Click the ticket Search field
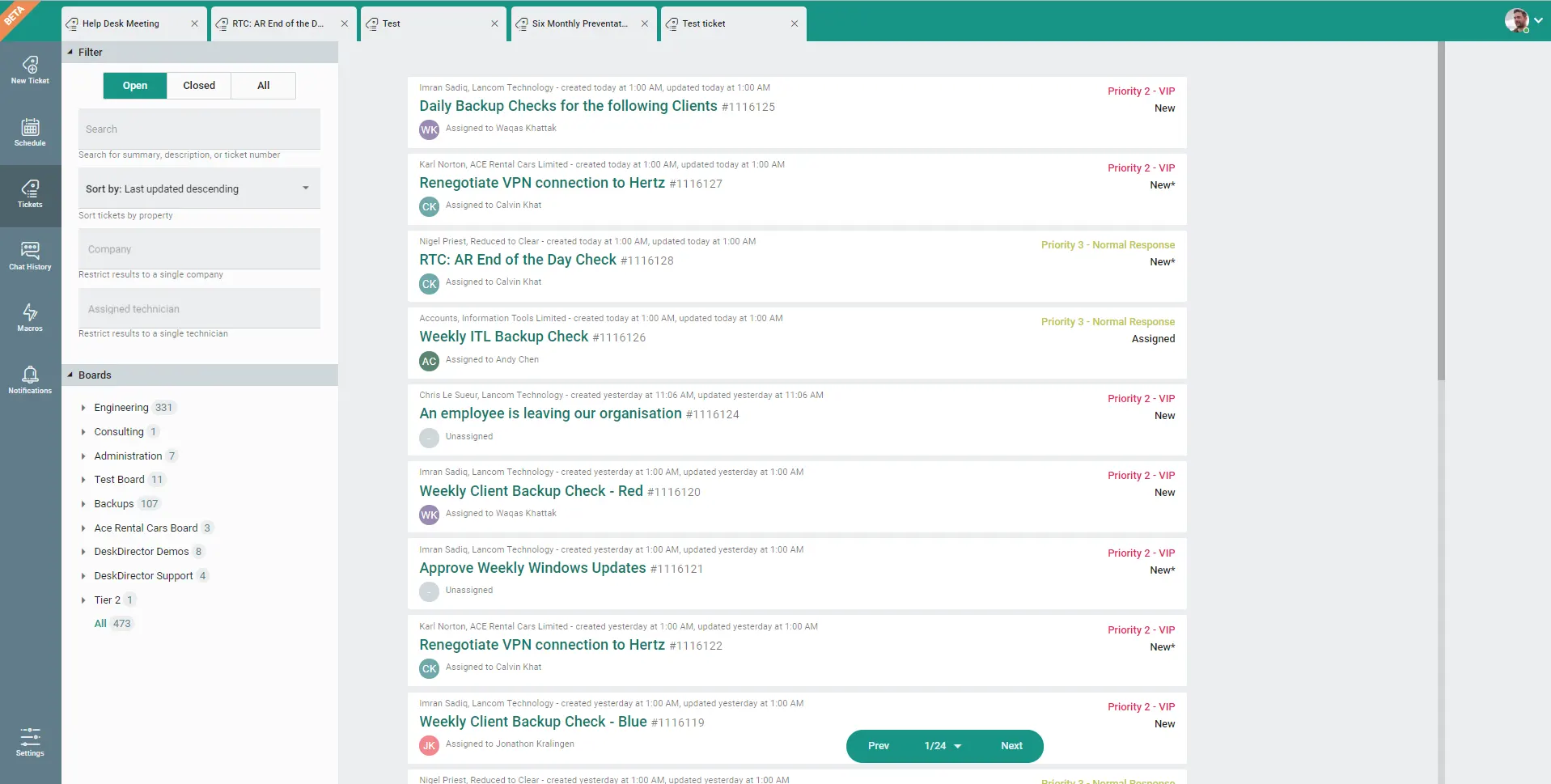The image size is (1551, 784). click(199, 129)
